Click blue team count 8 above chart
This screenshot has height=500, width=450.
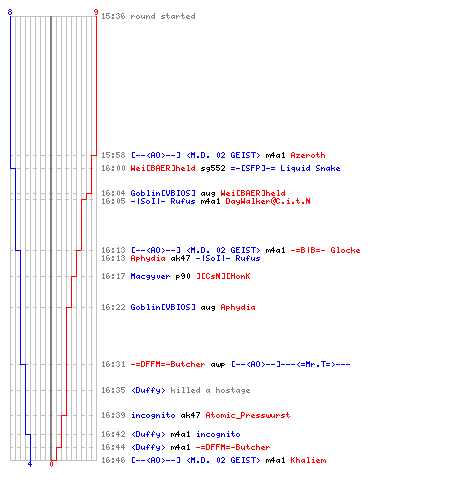click(x=10, y=12)
